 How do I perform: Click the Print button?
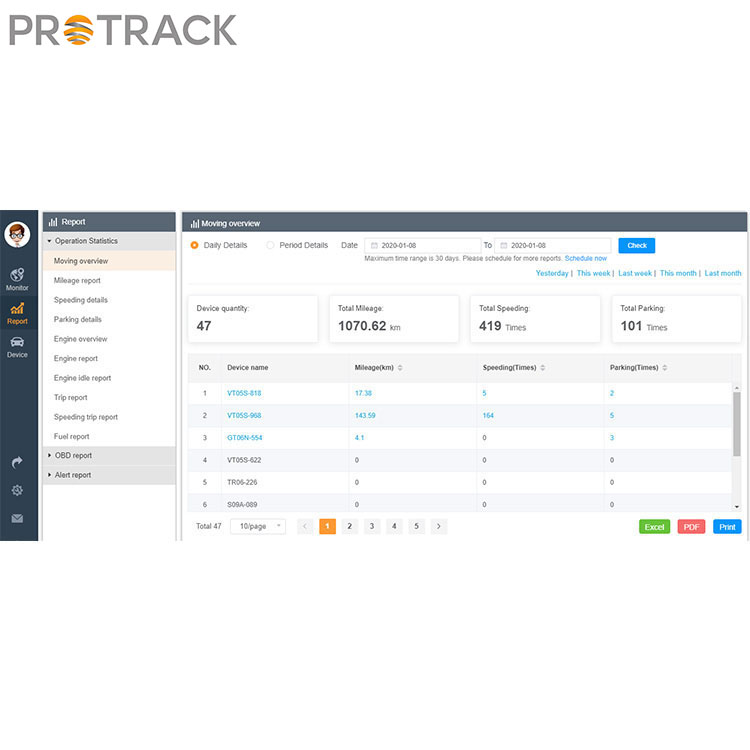coord(727,527)
